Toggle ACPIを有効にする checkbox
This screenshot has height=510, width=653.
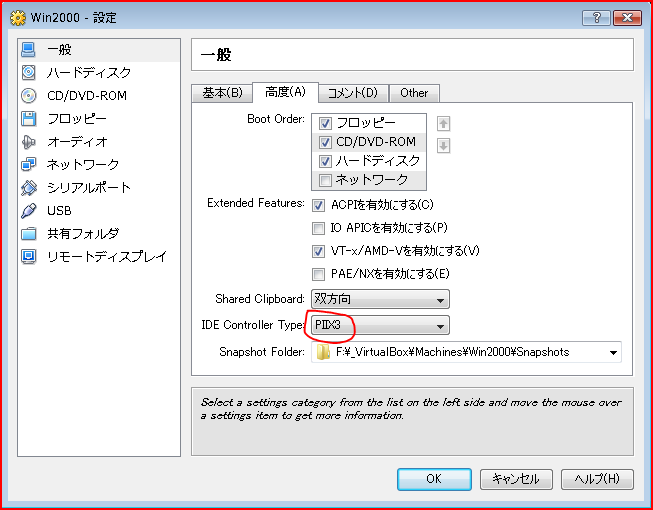pyautogui.click(x=318, y=205)
